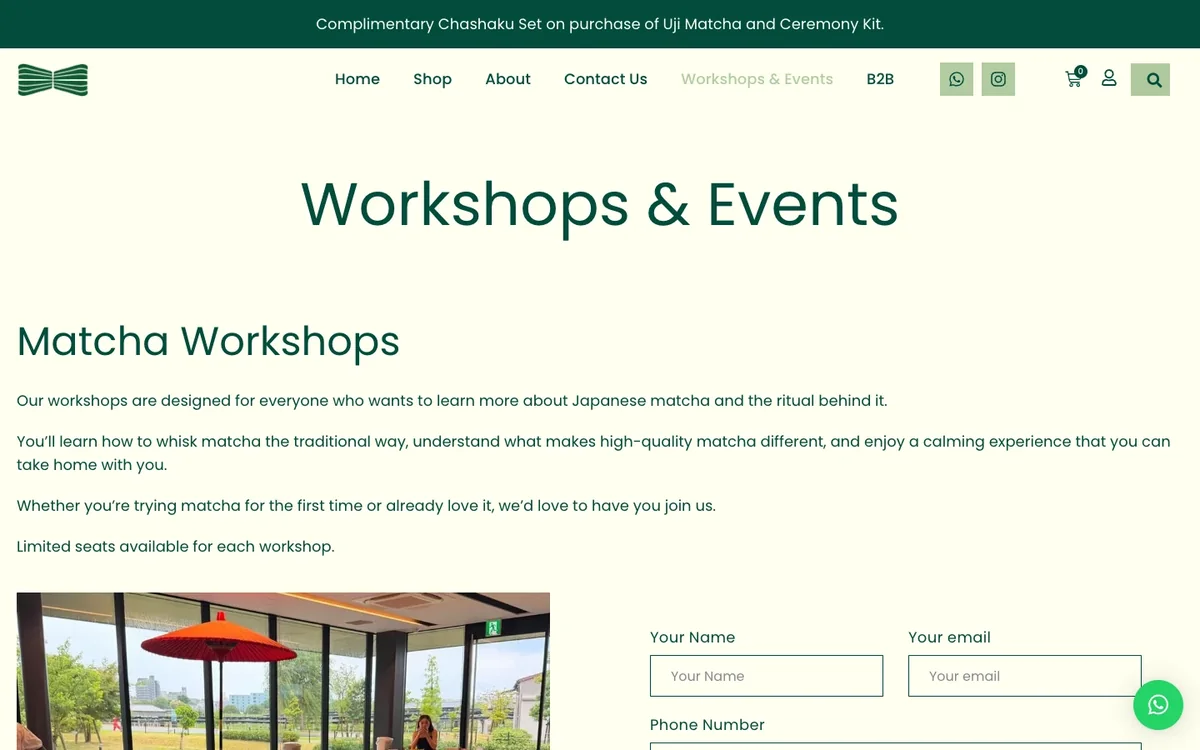
Task: Go to the Home menu item
Action: 357,79
